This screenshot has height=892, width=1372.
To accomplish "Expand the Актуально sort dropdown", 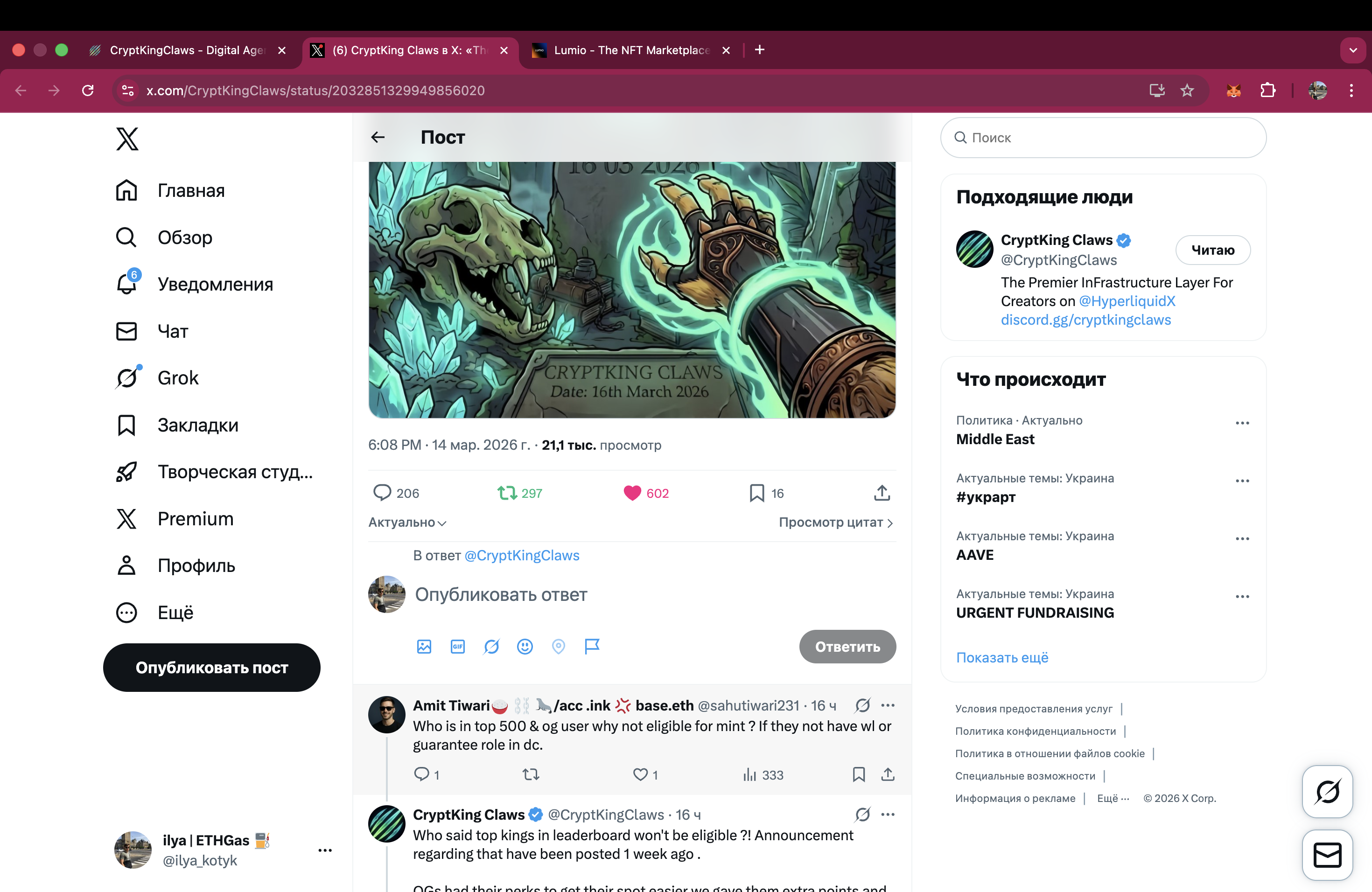I will [x=407, y=523].
